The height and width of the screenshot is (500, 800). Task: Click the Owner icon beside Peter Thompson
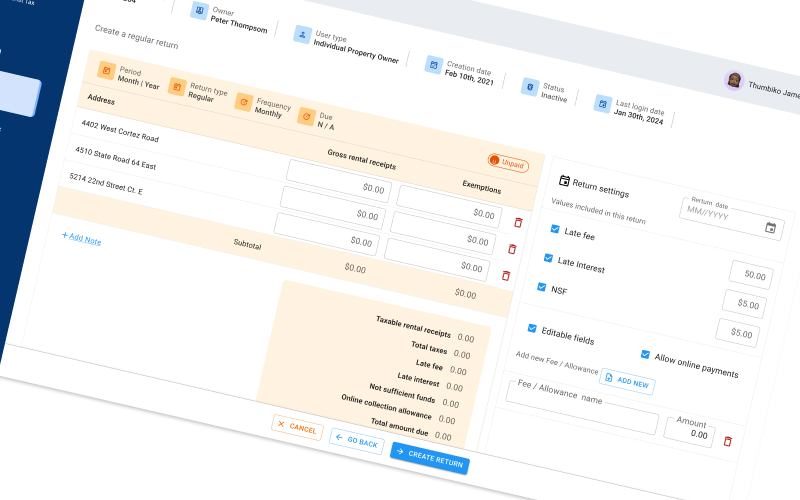199,11
